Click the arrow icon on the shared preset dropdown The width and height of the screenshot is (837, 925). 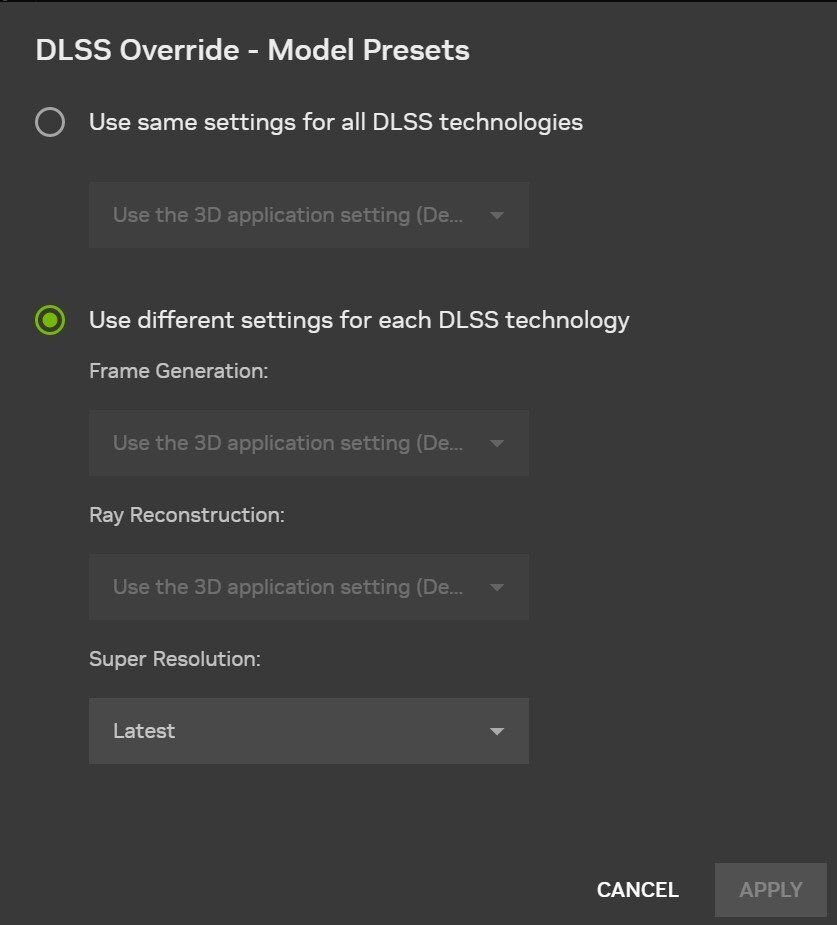click(x=497, y=215)
